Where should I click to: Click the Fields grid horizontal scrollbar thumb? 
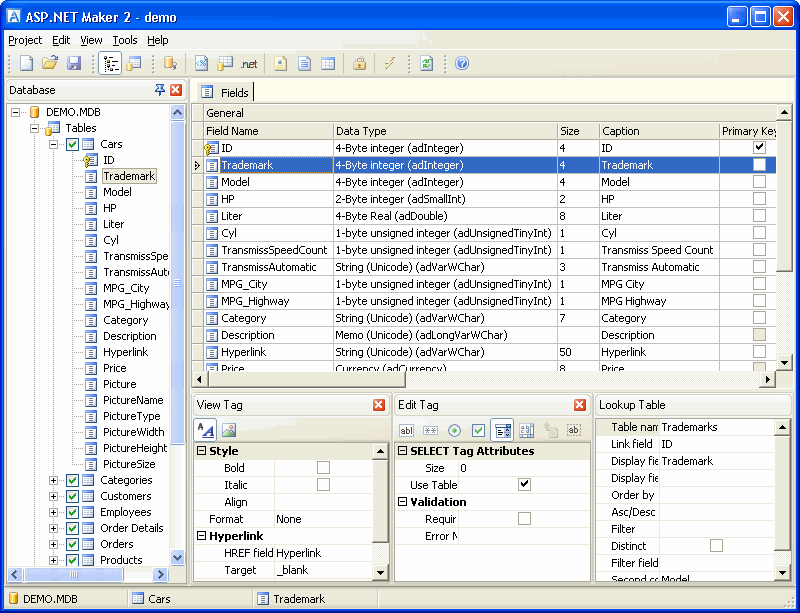[307, 379]
